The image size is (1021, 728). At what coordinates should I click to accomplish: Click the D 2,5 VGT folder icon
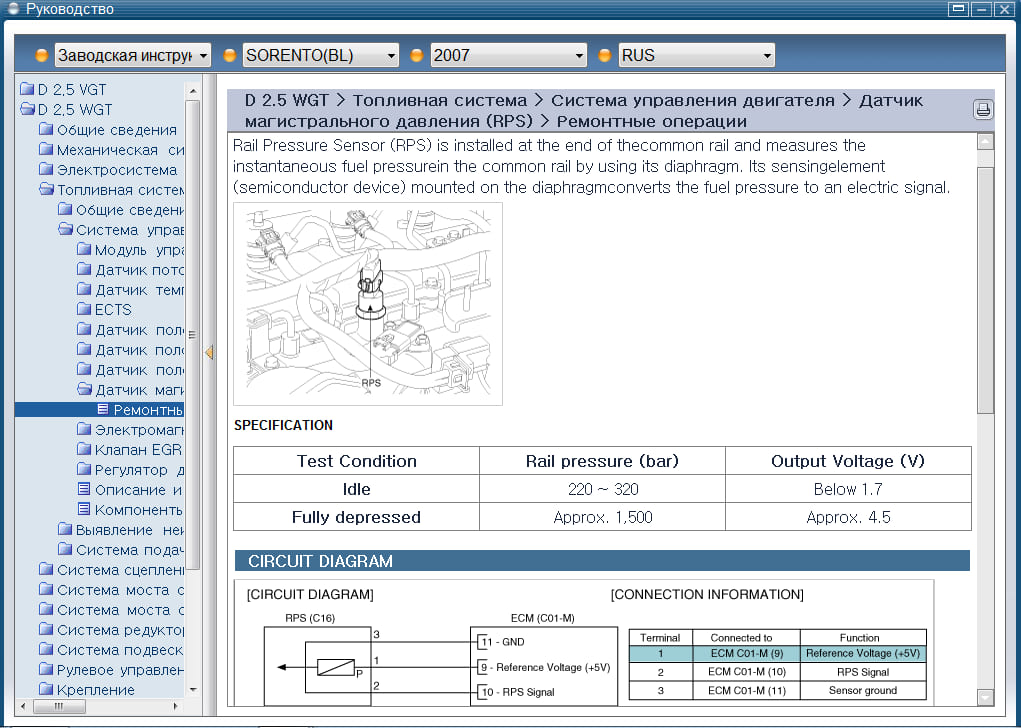coord(27,90)
